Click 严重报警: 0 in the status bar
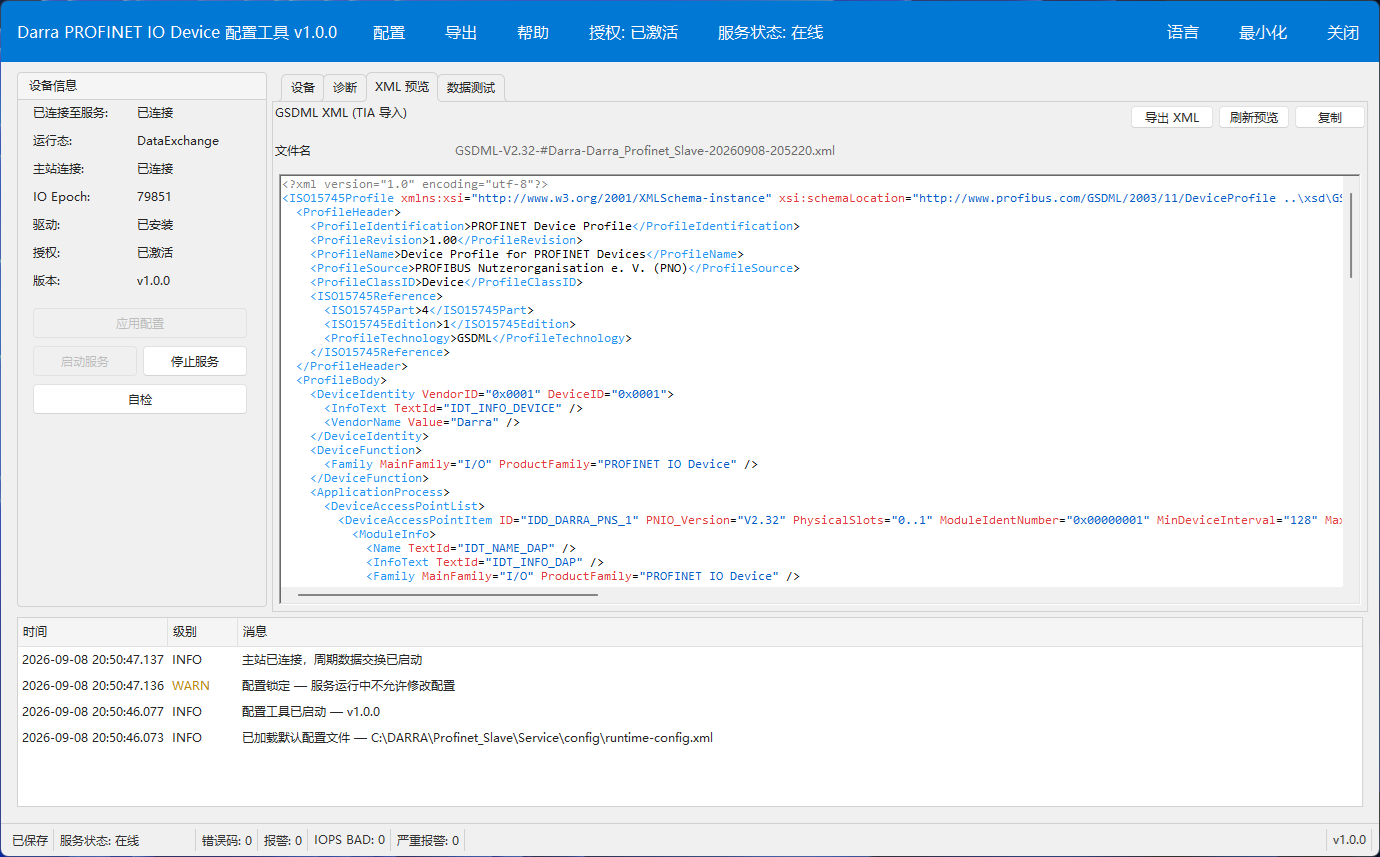Viewport: 1380px width, 857px height. click(428, 840)
